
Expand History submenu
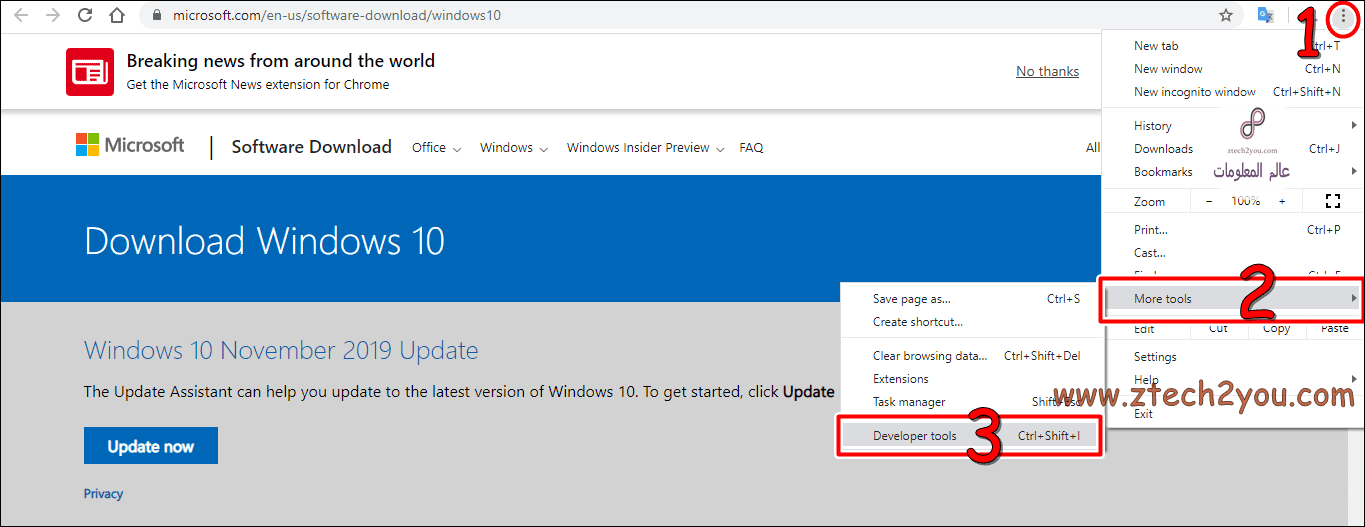[1232, 126]
